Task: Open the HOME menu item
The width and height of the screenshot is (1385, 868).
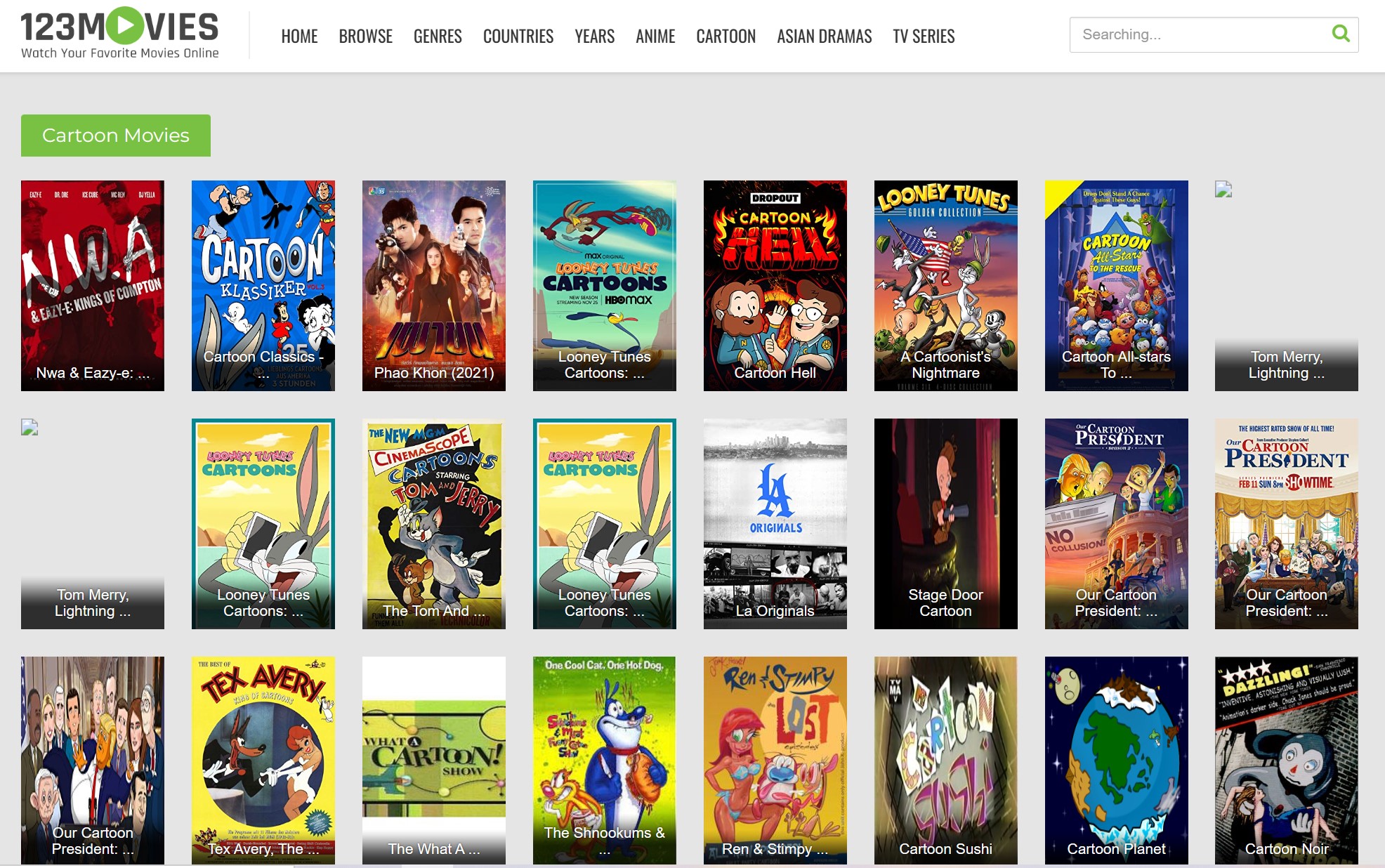Action: pyautogui.click(x=299, y=37)
